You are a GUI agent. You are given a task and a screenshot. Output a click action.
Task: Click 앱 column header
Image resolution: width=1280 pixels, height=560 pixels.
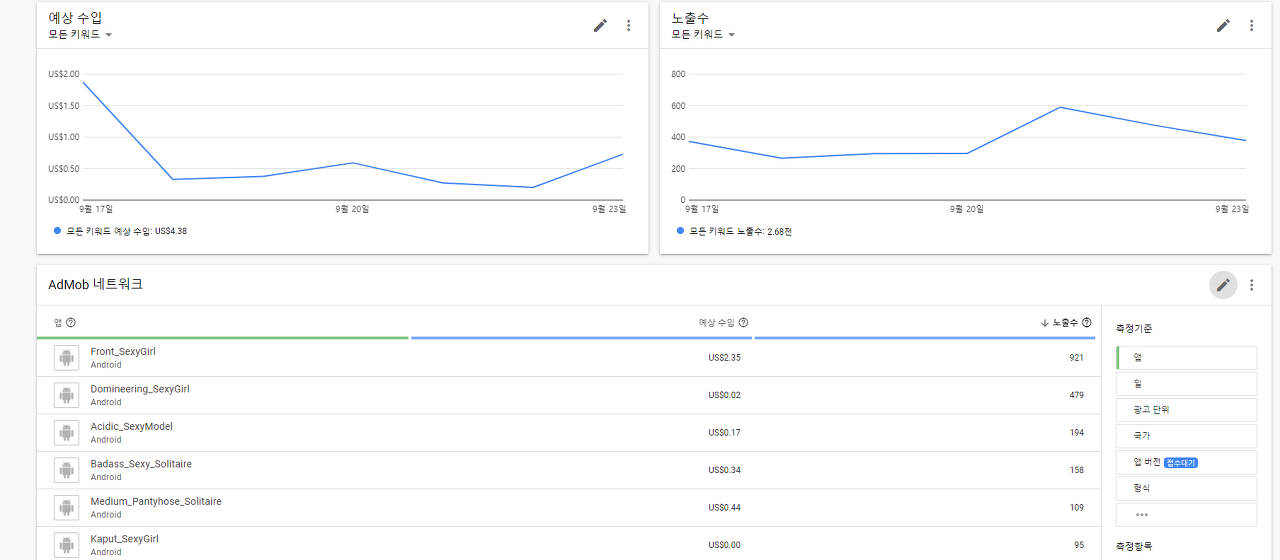pyautogui.click(x=58, y=323)
